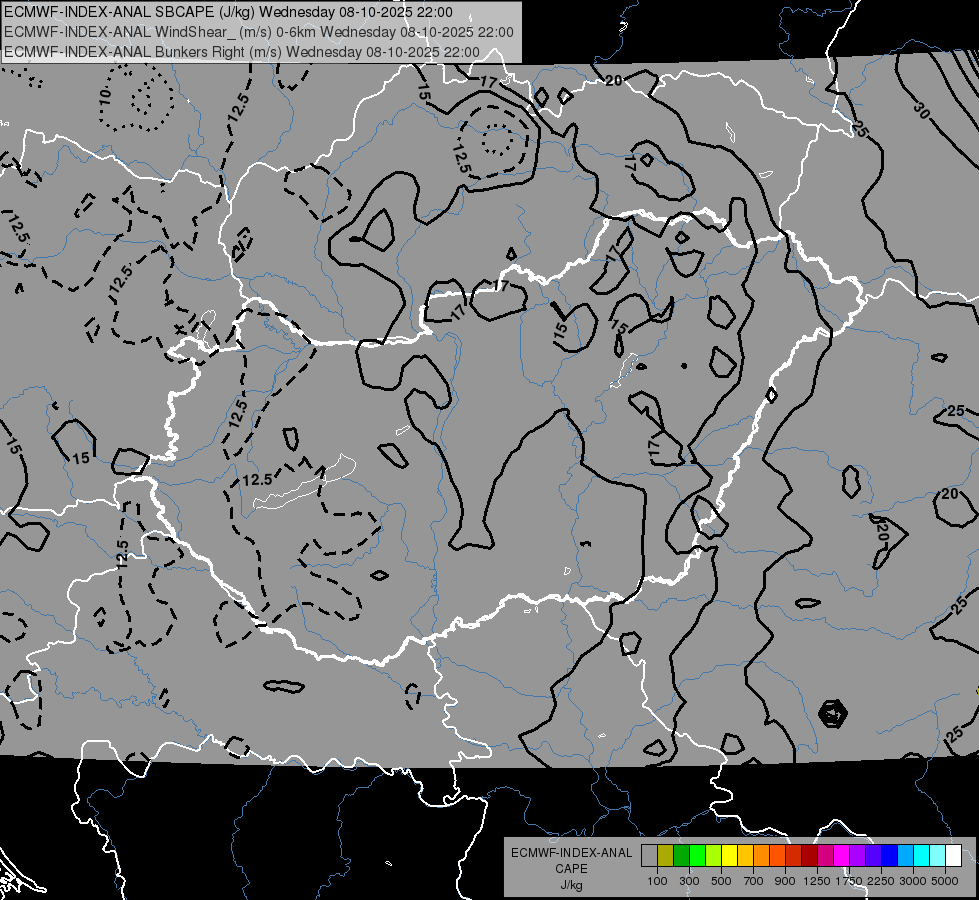Click the dark red legend swatch
The image size is (979, 900).
809,855
